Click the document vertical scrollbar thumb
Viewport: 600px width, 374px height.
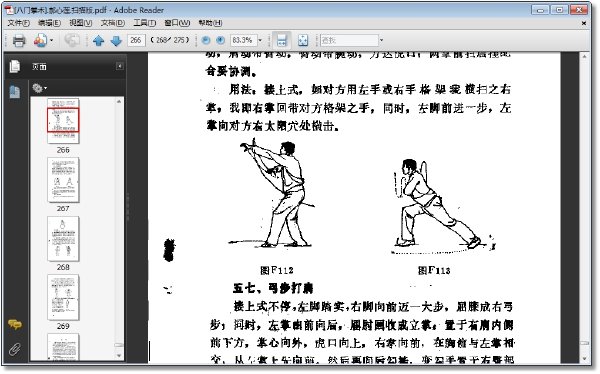point(584,343)
